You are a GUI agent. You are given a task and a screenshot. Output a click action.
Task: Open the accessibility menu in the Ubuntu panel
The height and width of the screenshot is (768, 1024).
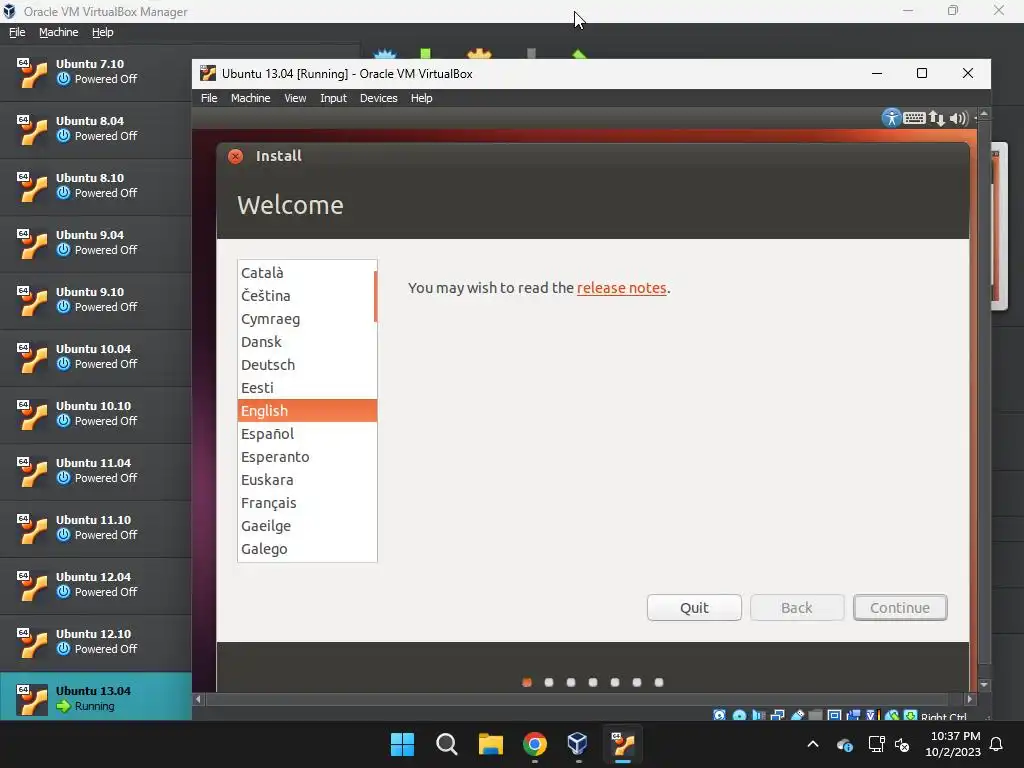tap(891, 118)
